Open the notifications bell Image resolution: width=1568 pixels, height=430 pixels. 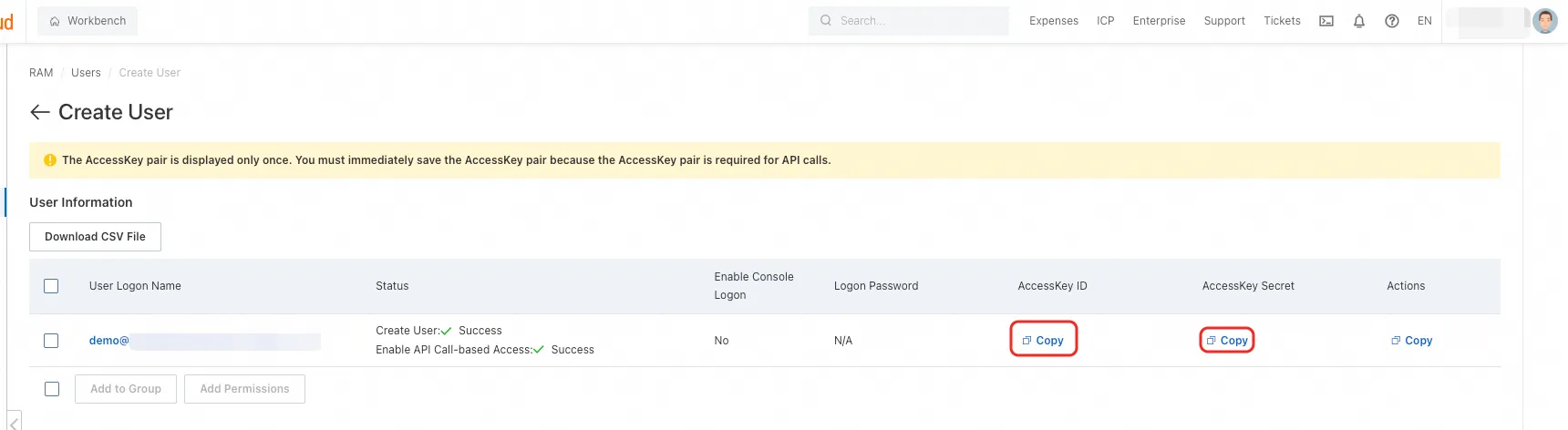tap(1358, 21)
